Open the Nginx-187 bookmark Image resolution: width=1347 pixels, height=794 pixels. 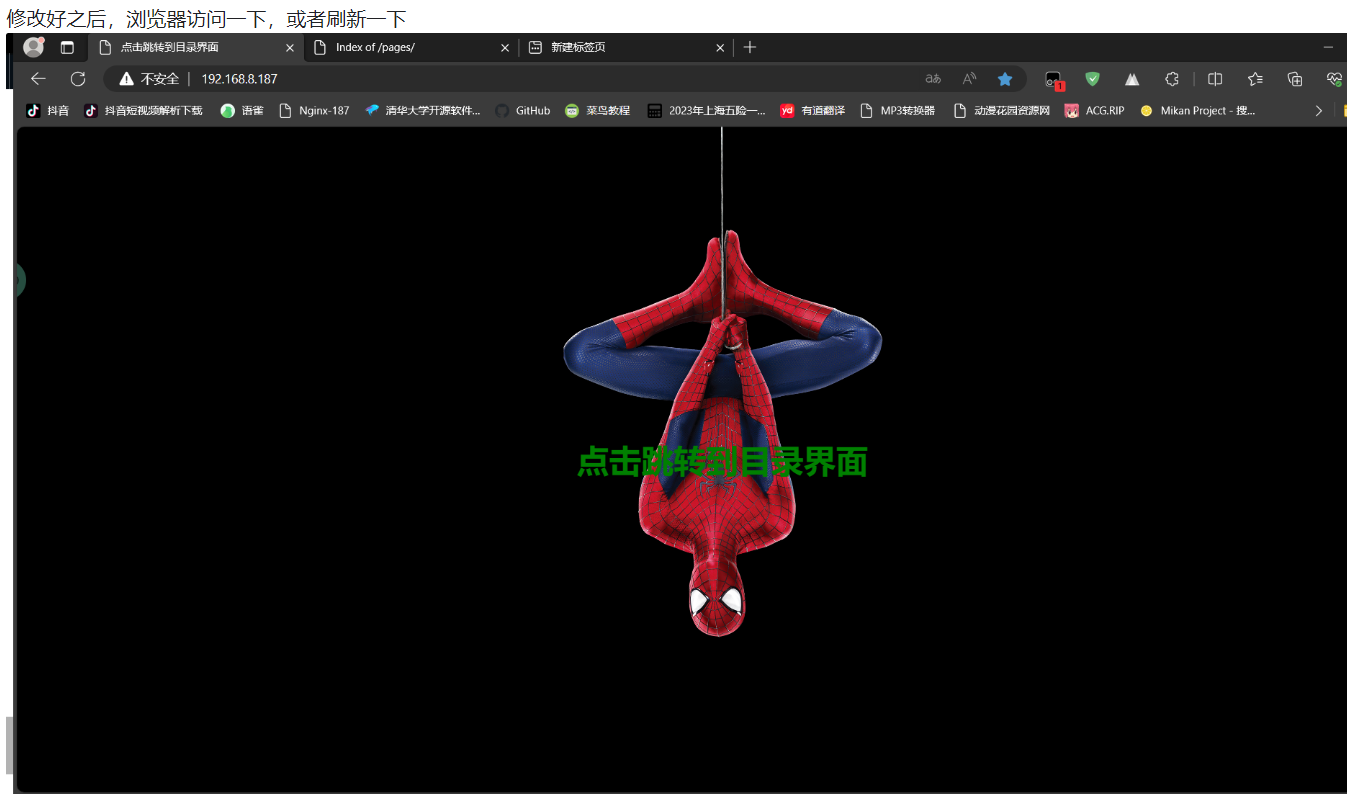(314, 111)
